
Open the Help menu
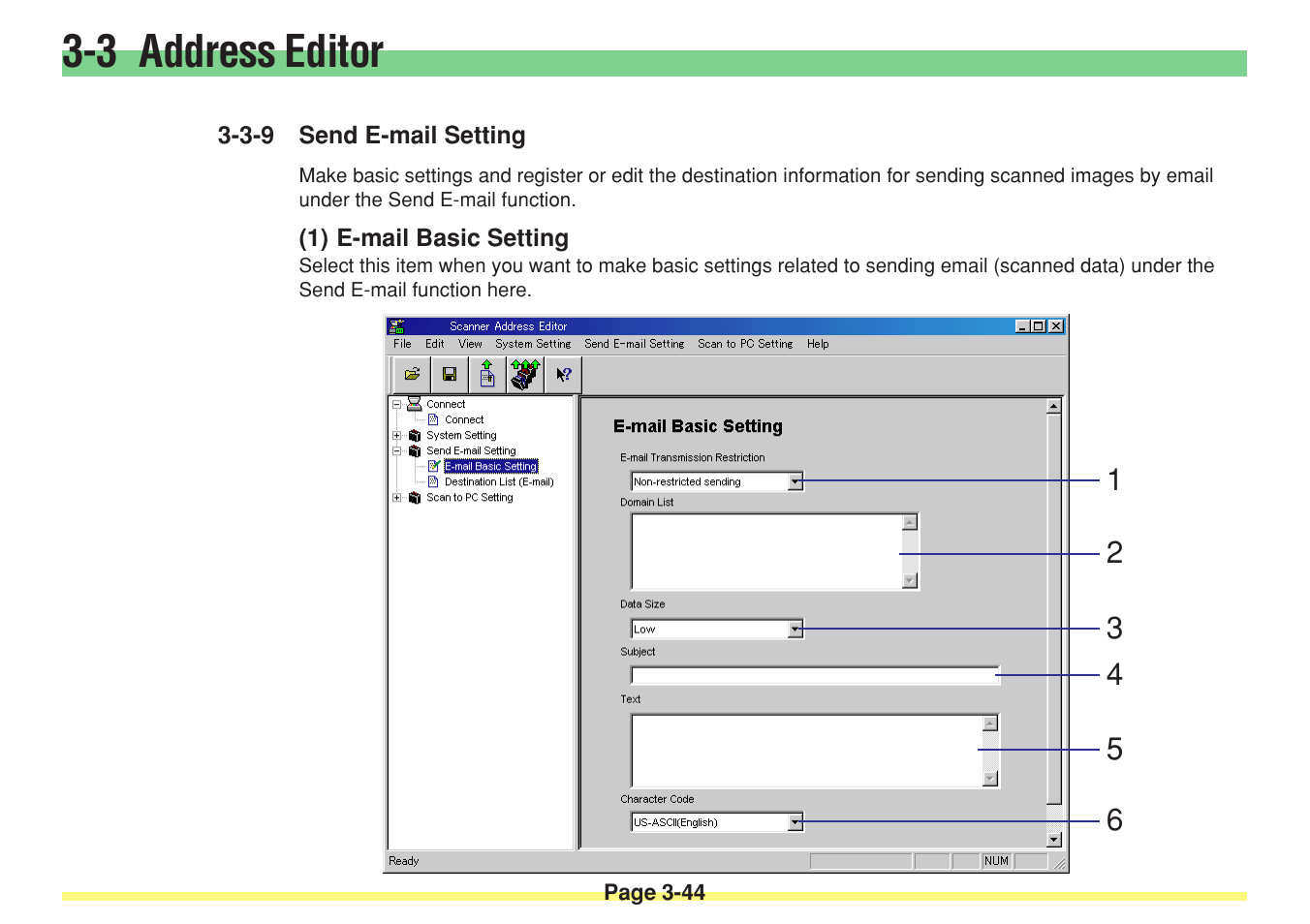818,344
